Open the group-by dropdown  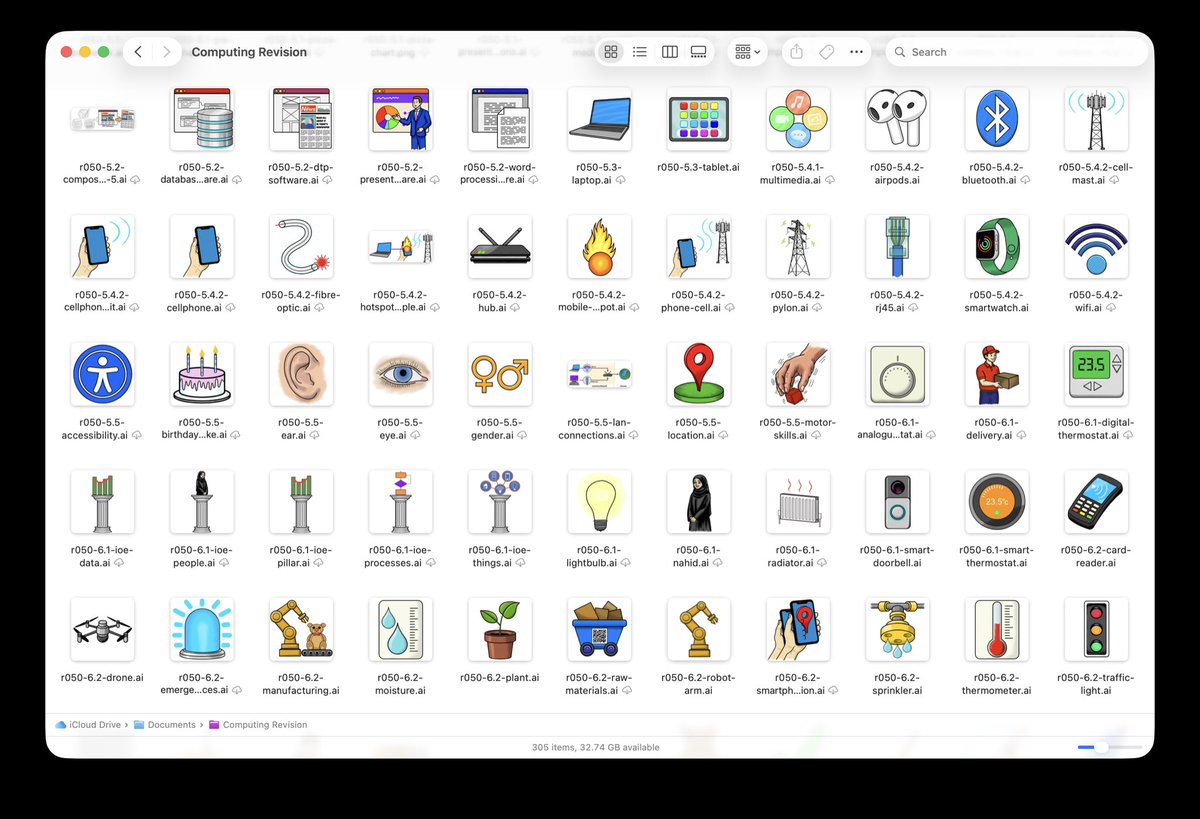pos(747,52)
